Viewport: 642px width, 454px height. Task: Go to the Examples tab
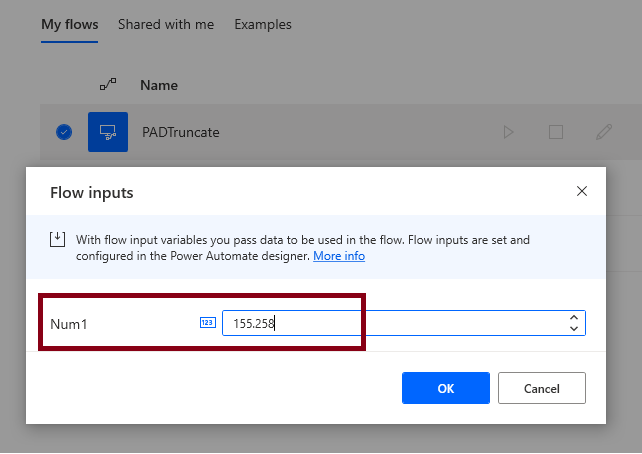(263, 24)
